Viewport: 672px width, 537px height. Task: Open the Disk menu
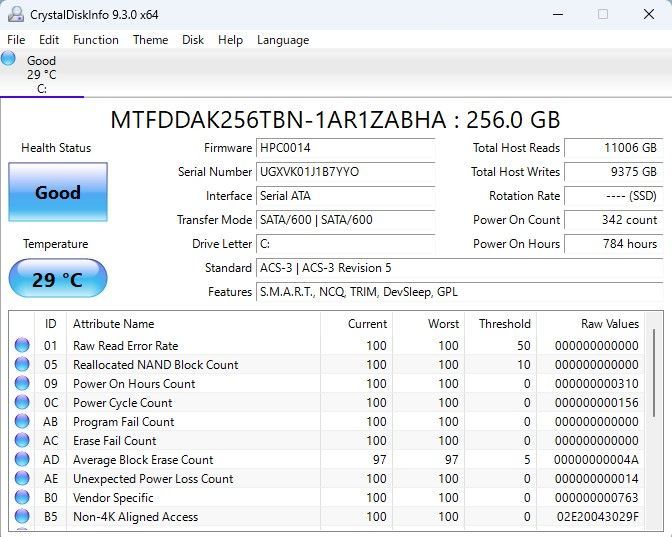tap(193, 40)
